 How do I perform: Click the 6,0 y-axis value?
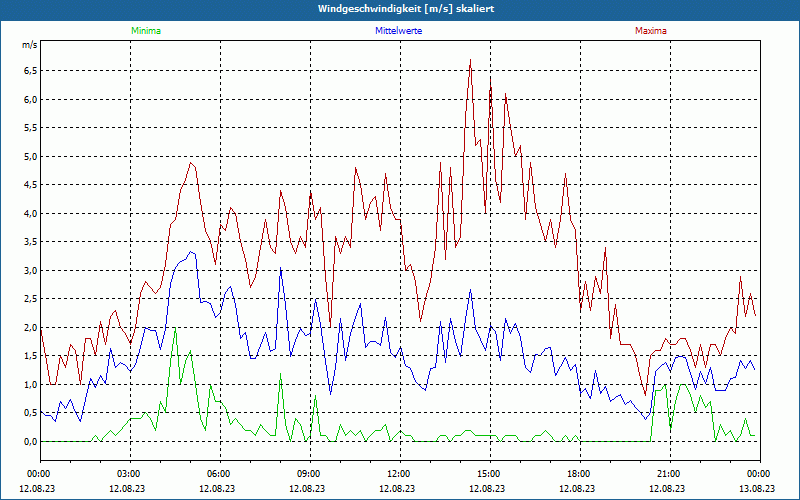pos(30,99)
